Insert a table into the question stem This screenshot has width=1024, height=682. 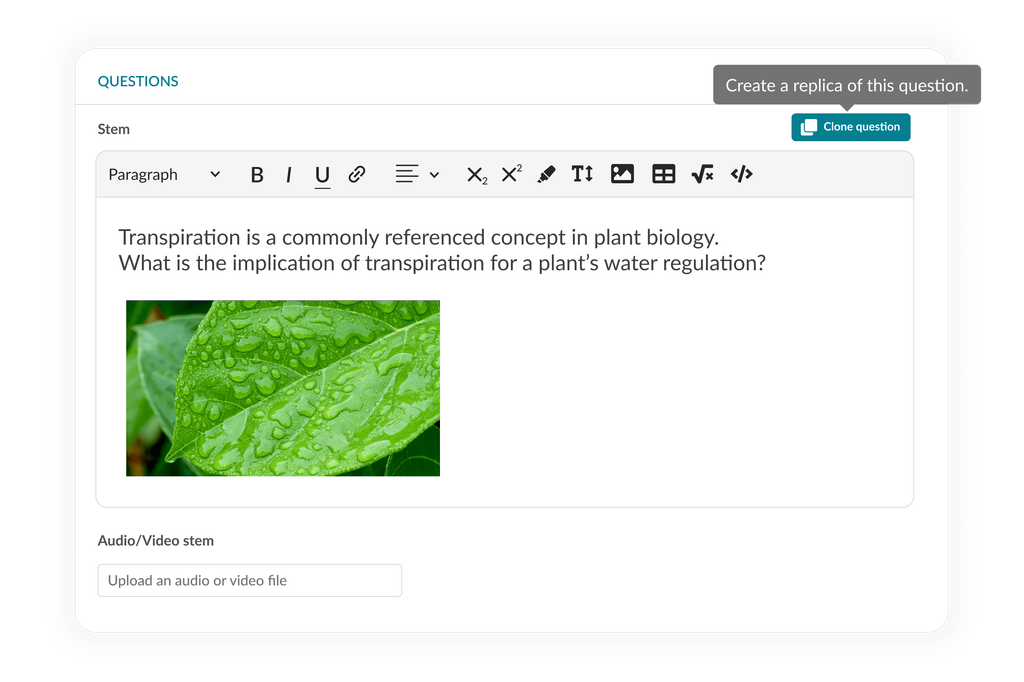pyautogui.click(x=663, y=174)
